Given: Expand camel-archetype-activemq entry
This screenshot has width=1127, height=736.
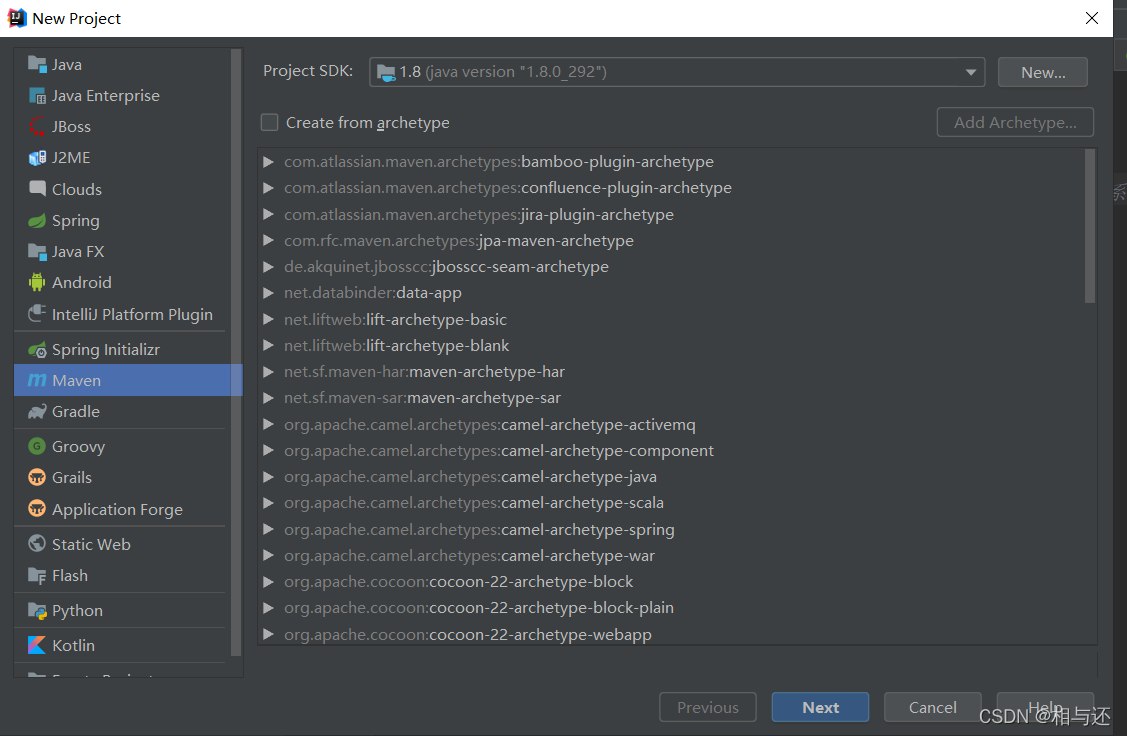Looking at the screenshot, I should [x=268, y=424].
